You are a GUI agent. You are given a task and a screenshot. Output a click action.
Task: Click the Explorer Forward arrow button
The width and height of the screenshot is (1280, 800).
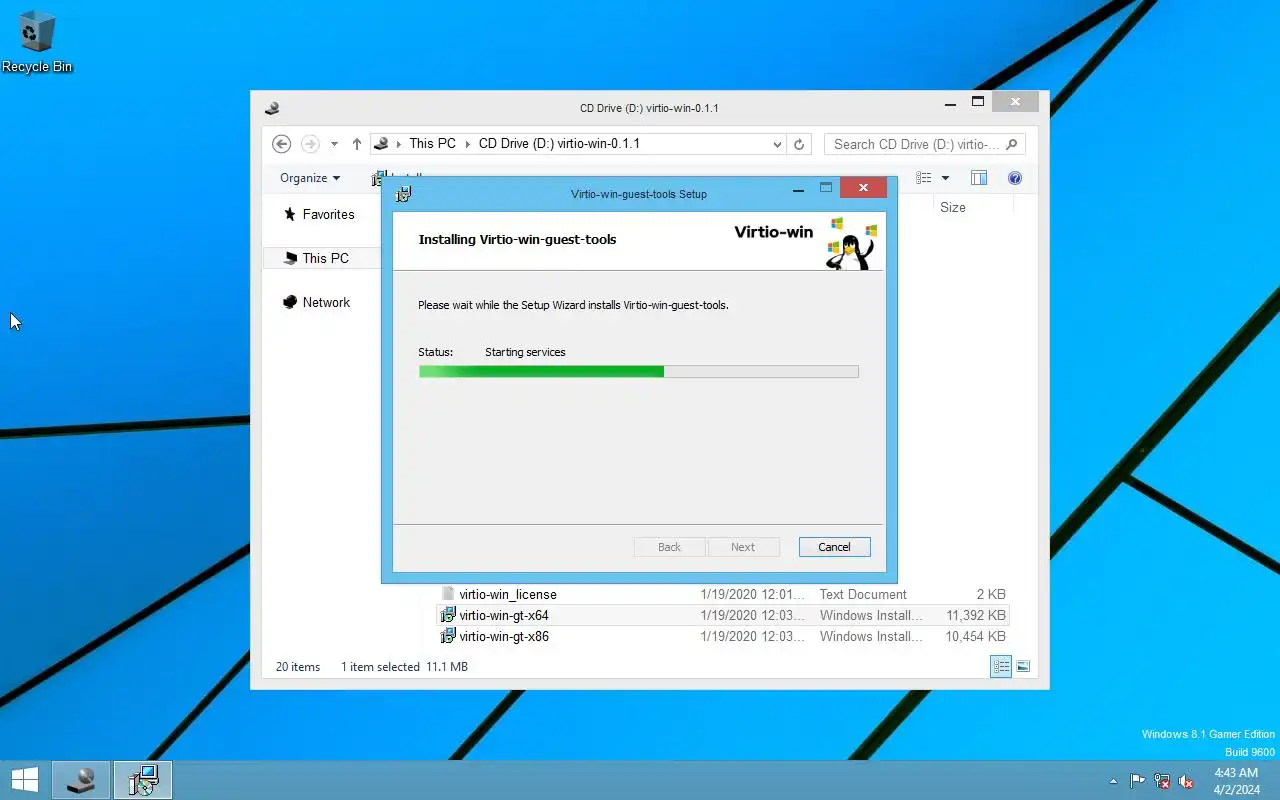tap(310, 144)
